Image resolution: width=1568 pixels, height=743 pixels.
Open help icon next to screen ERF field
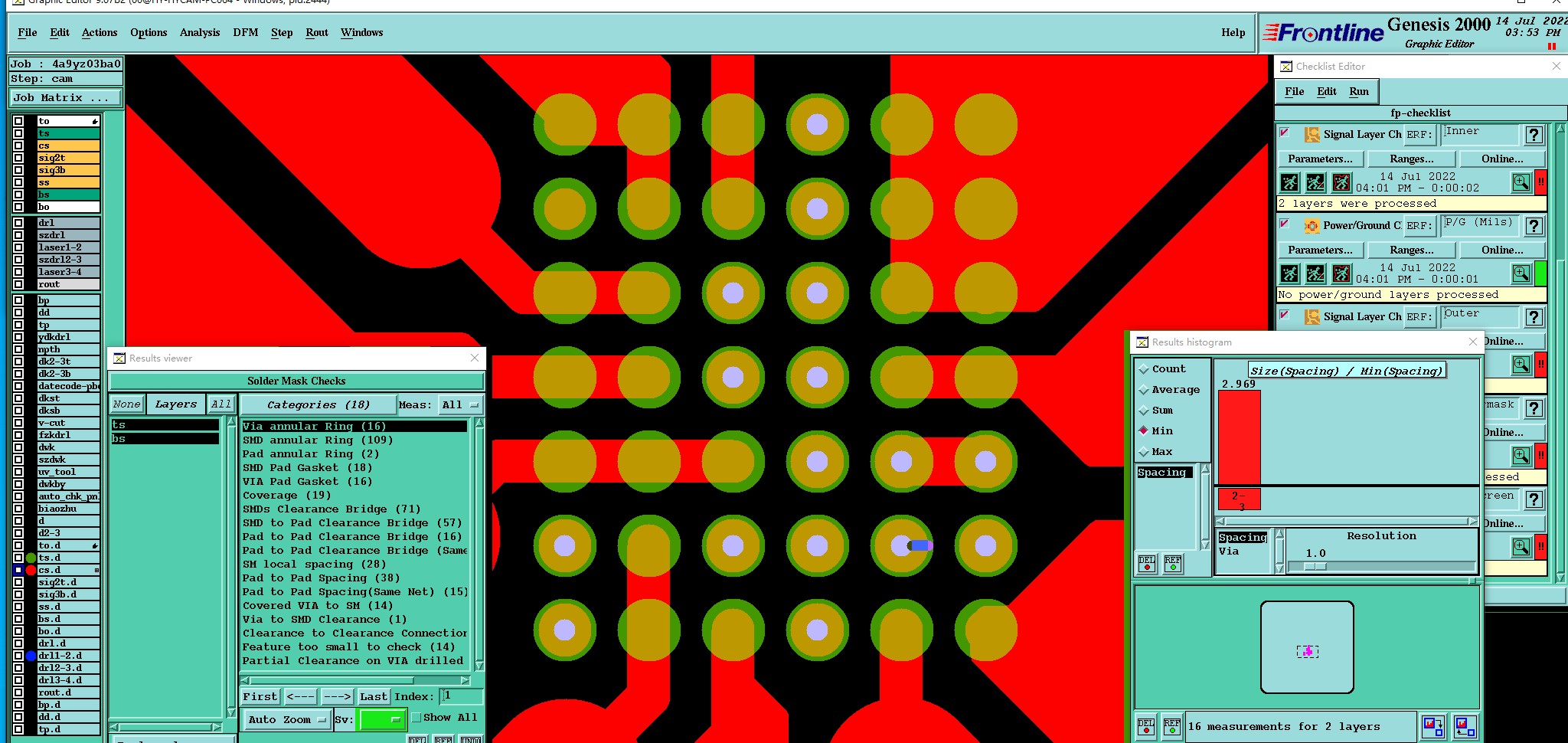tap(1534, 499)
